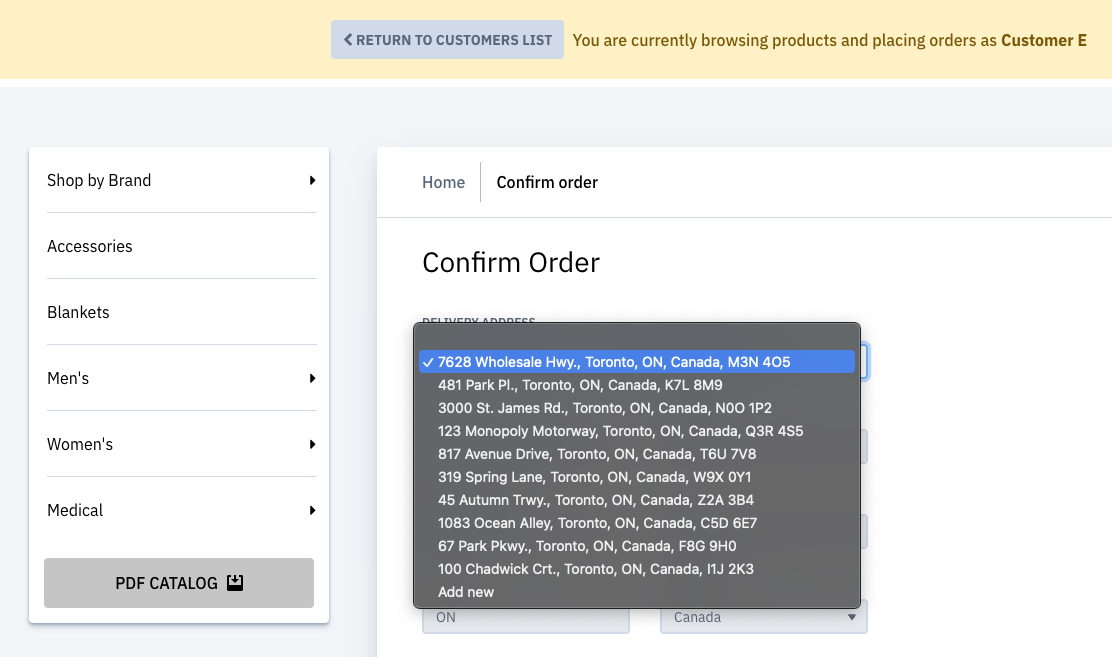Open the Blankets category

(x=78, y=312)
